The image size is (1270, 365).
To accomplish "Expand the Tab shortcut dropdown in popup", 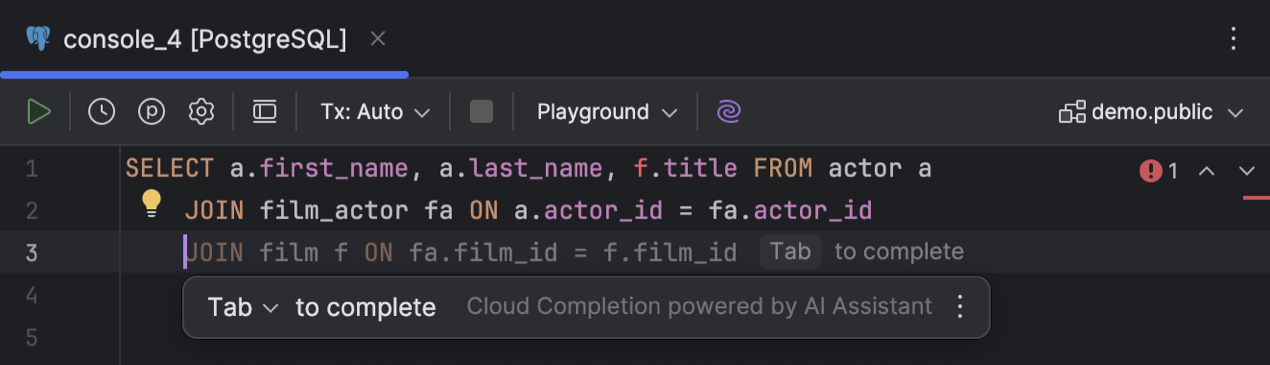I will 243,307.
